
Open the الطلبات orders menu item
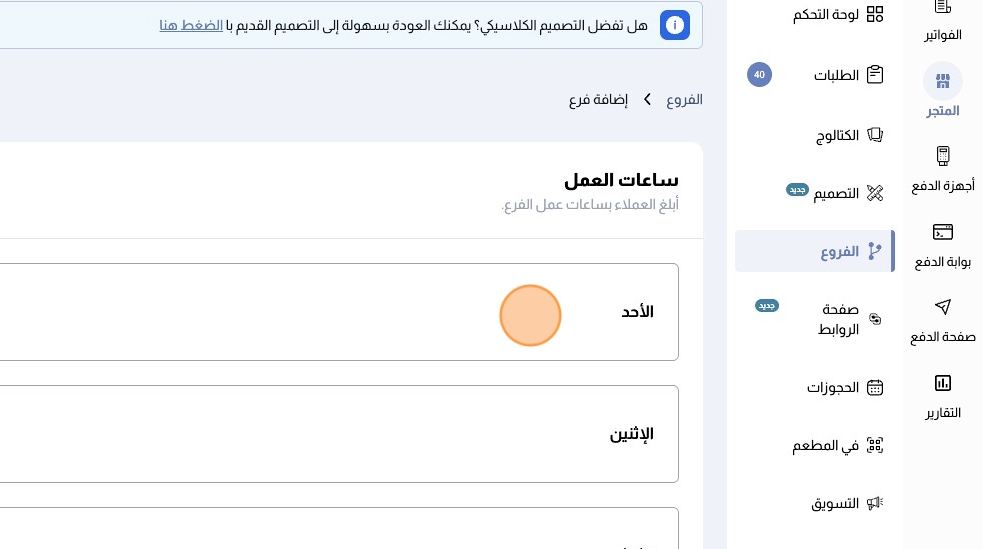click(x=837, y=75)
